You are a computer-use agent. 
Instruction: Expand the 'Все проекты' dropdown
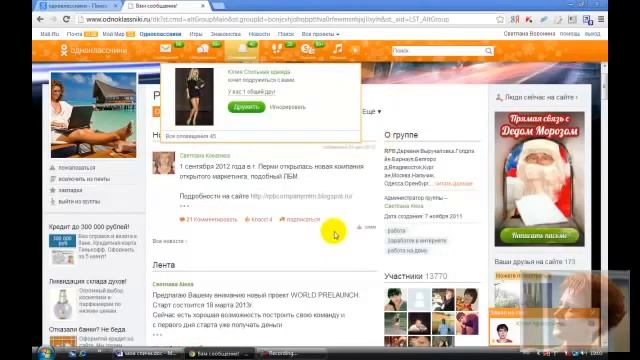click(320, 34)
